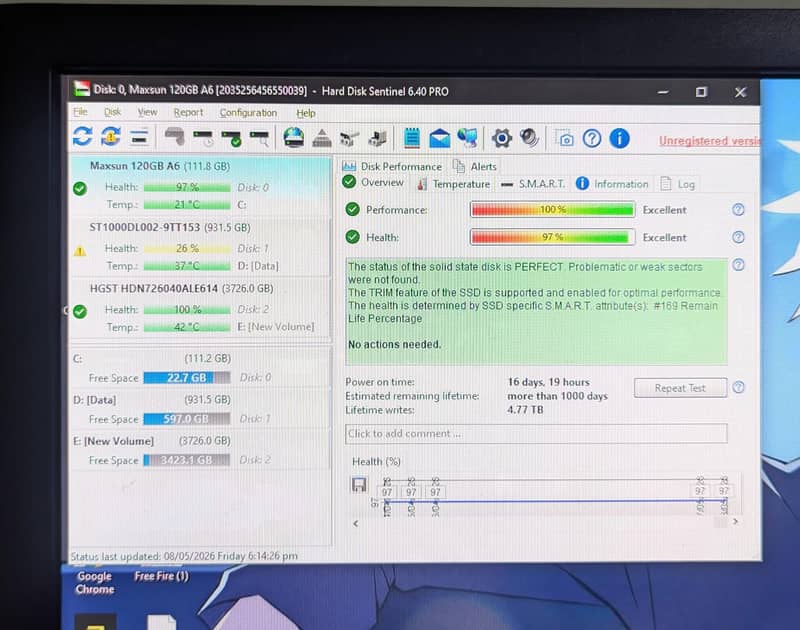Open the report via blue notepad icon
This screenshot has width=800, height=630.
(412, 138)
